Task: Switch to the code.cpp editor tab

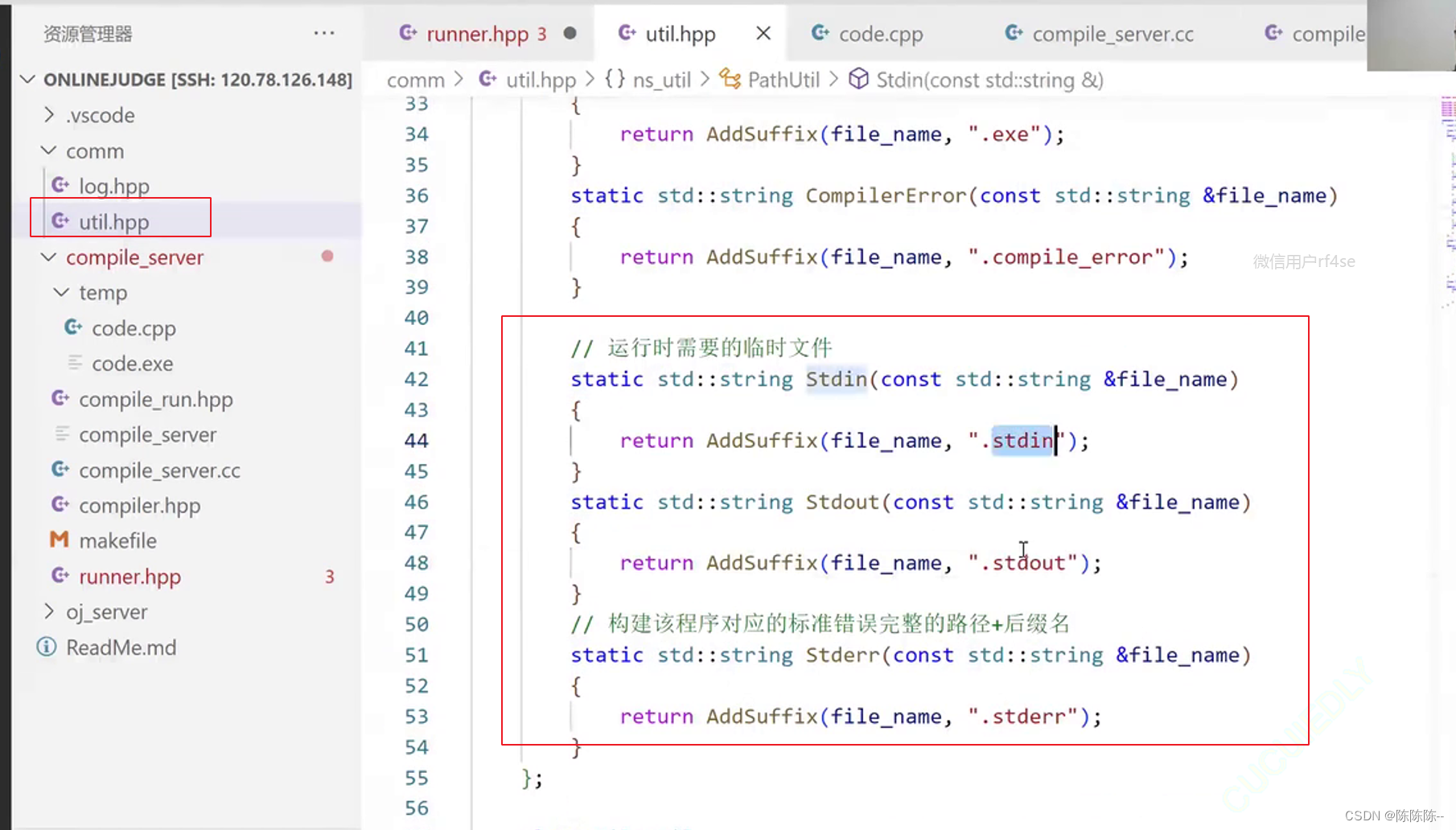Action: pos(881,34)
